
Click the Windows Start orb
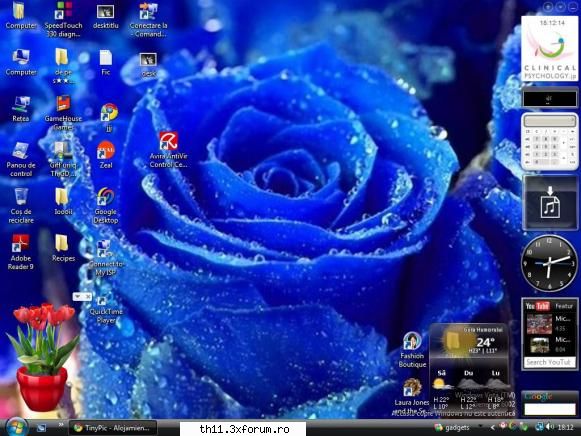pyautogui.click(x=16, y=427)
